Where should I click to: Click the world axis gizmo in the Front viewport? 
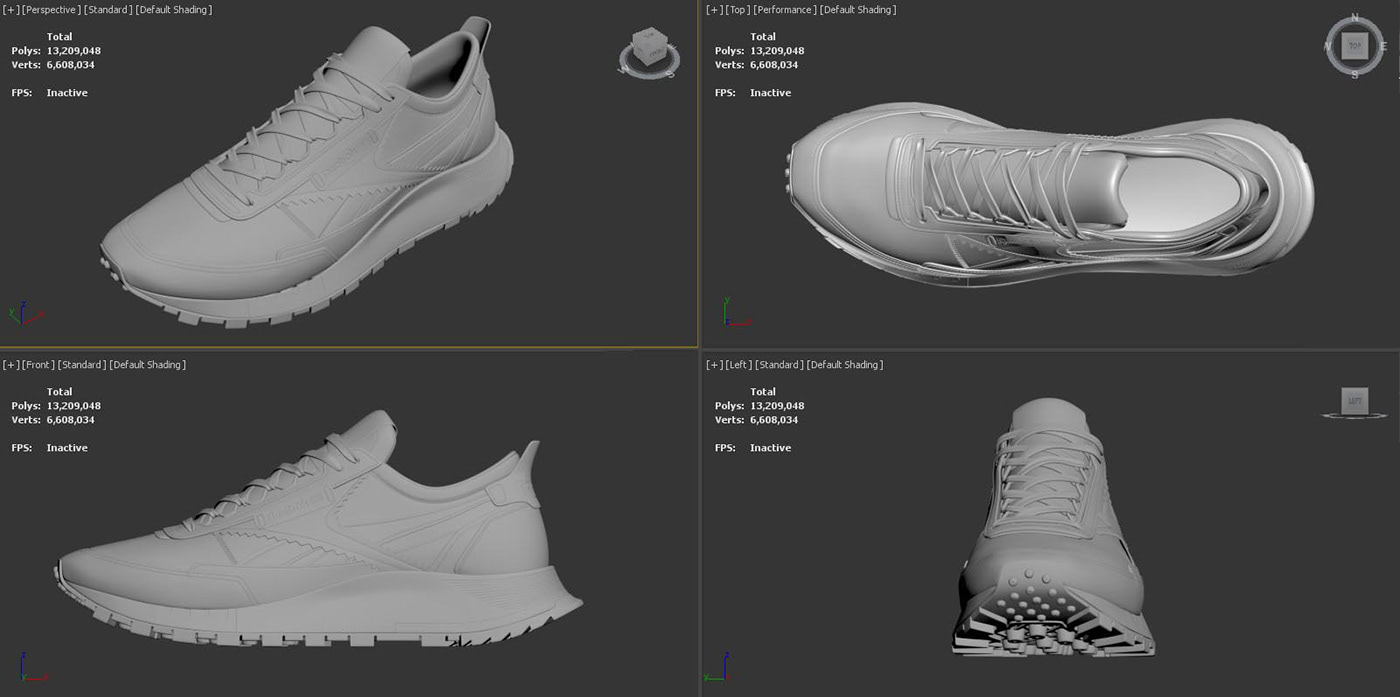[22, 668]
